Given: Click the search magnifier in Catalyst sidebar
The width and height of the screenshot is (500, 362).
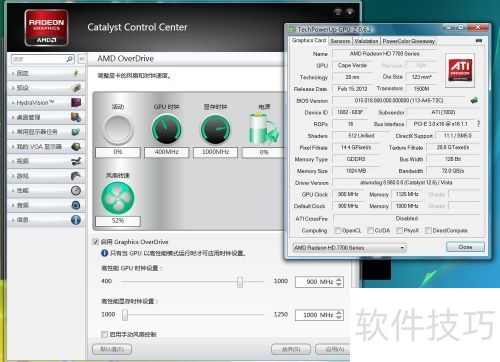Looking at the screenshot, I should click(x=70, y=59).
